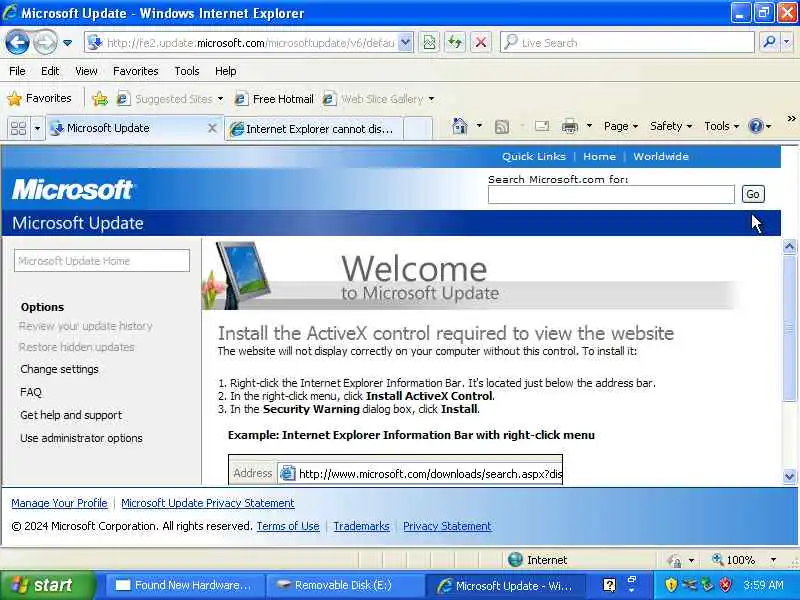Open Found New Hardware taskbar item
This screenshot has height=600, width=800.
coord(185,585)
